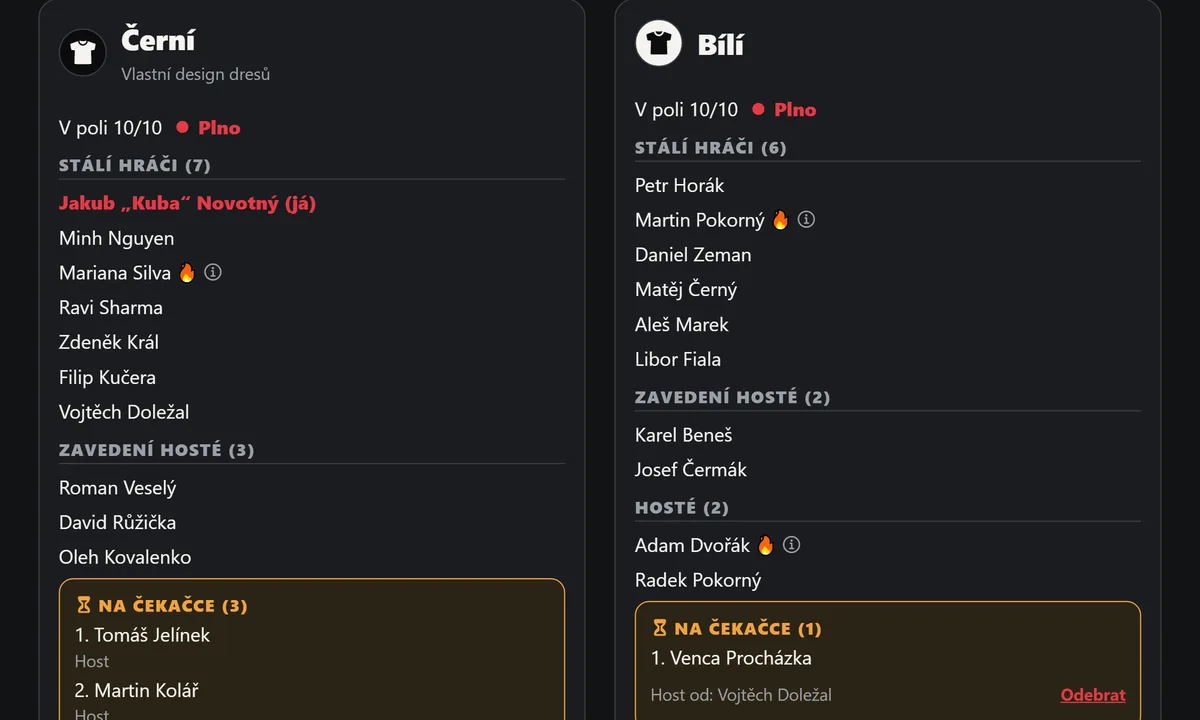The width and height of the screenshot is (1200, 720).
Task: Click the fire emoji next to Adam Dvořák
Action: click(766, 545)
